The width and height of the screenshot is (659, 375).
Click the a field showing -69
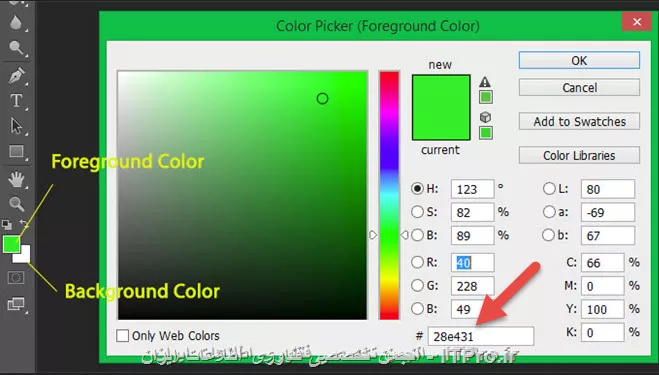(x=608, y=212)
